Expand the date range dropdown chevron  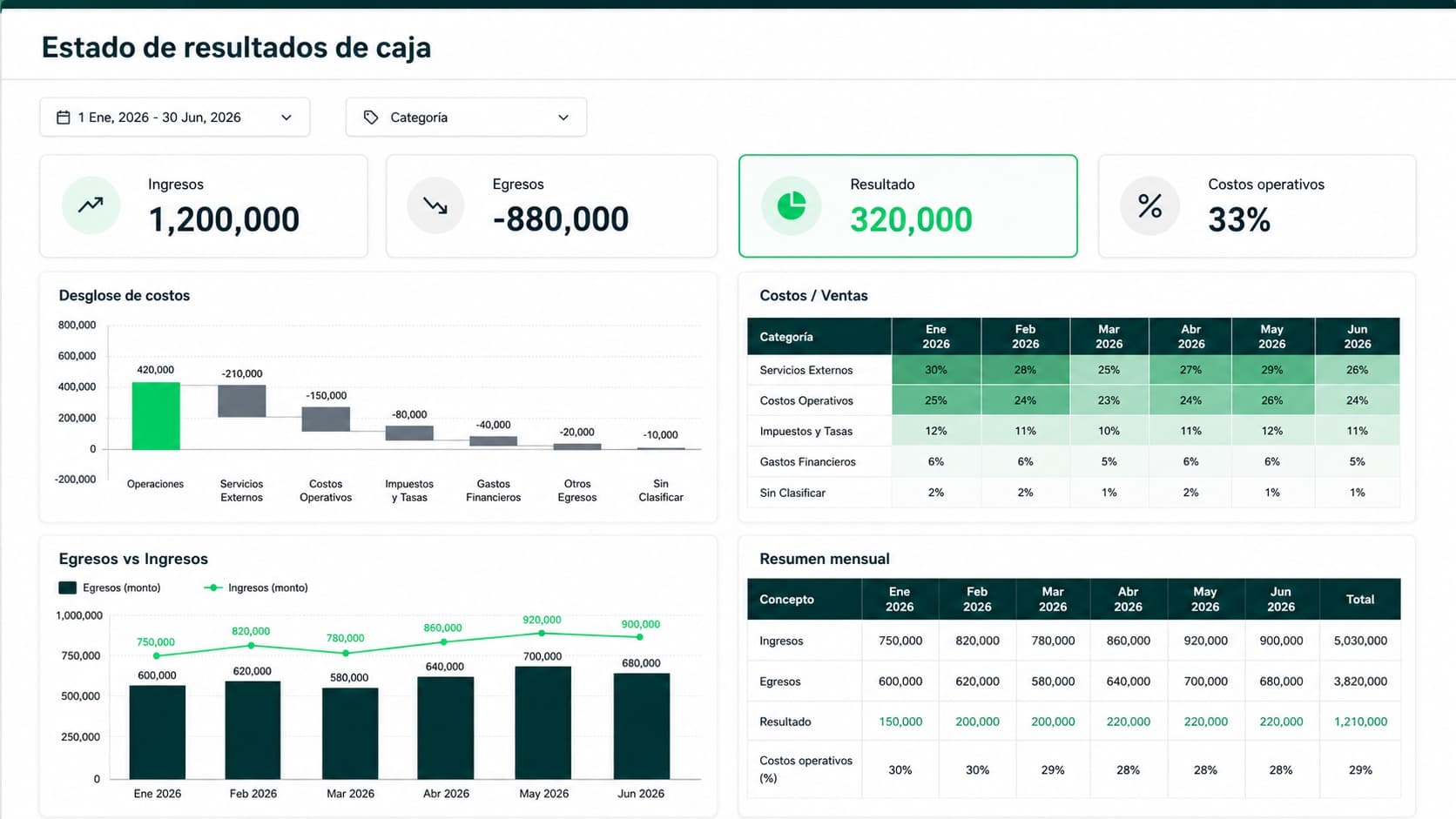tap(286, 117)
